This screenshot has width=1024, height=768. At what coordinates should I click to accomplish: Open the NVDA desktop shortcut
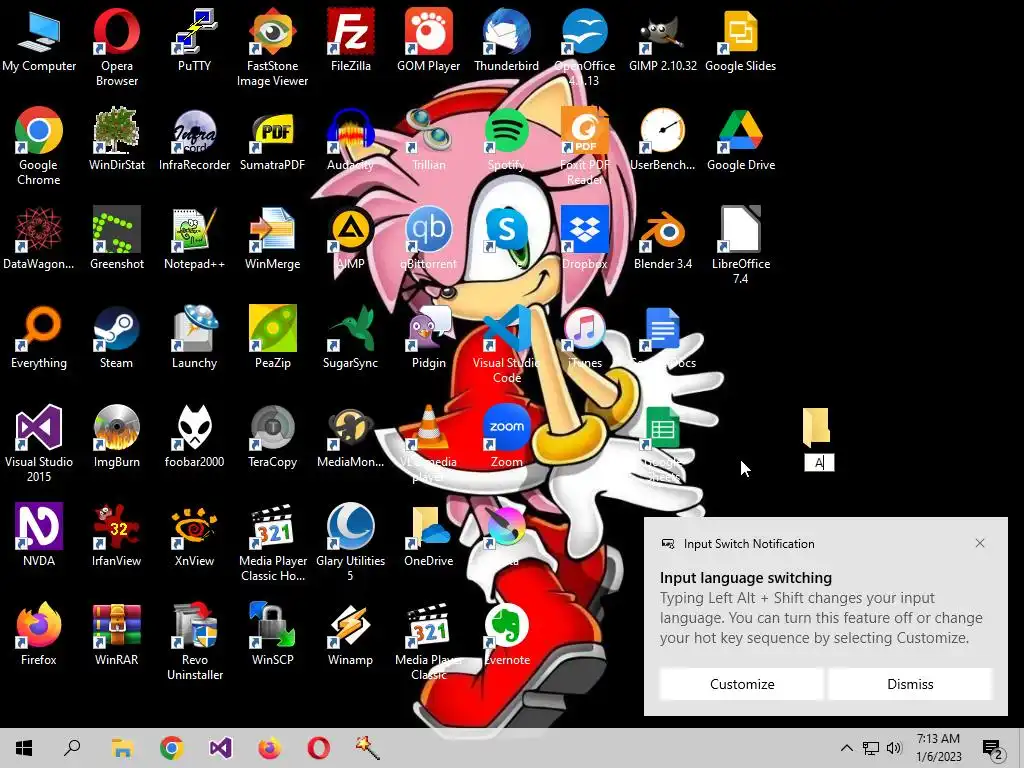point(39,526)
